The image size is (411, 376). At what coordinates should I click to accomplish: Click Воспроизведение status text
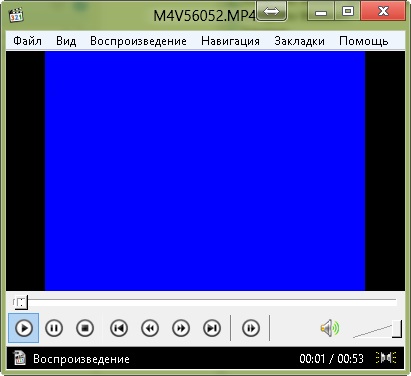[x=81, y=359]
